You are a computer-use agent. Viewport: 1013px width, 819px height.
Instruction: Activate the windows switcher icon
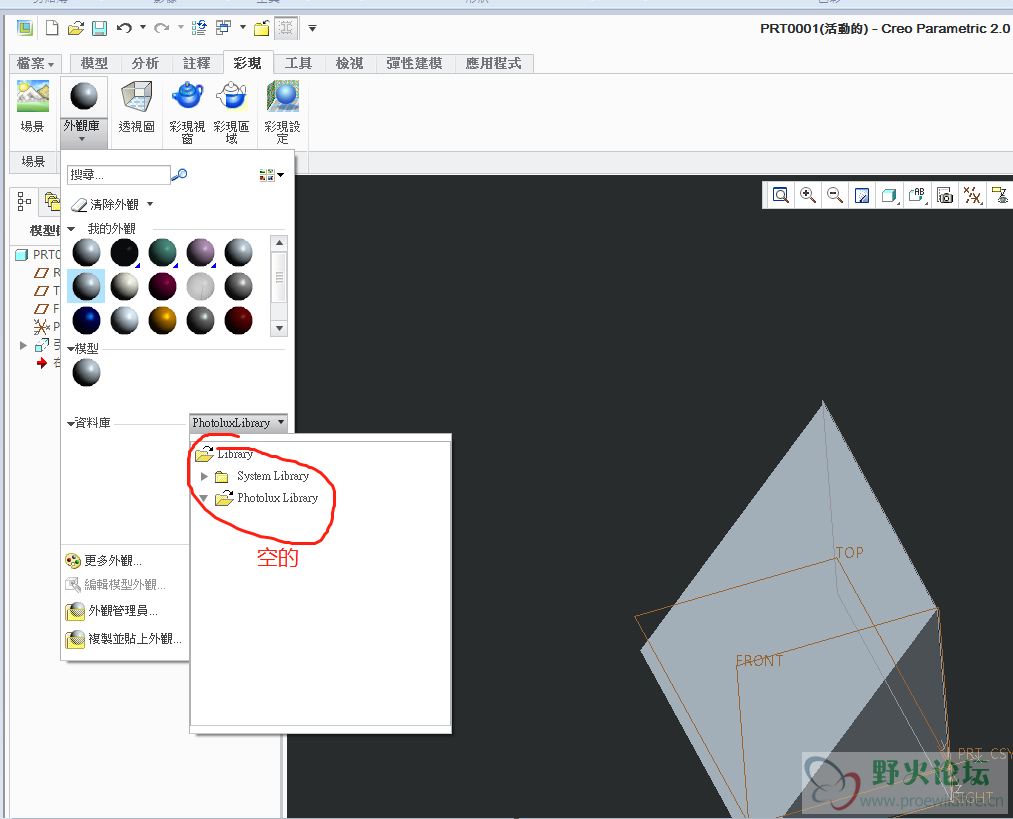tap(224, 28)
